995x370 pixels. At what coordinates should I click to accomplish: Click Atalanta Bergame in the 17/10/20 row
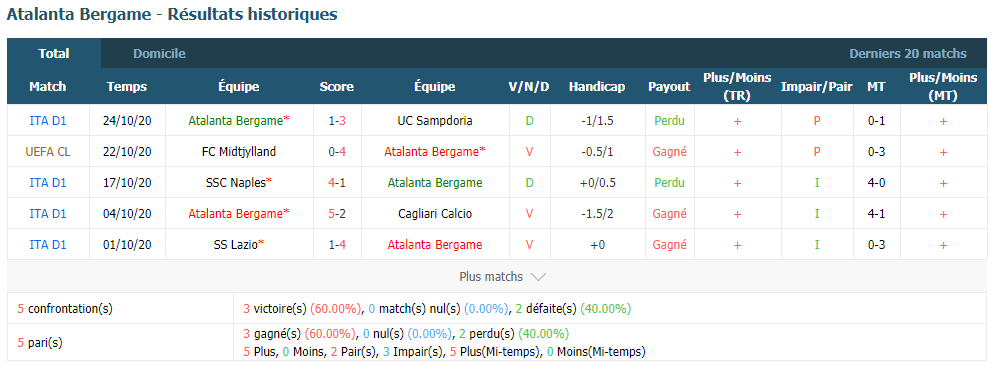[435, 183]
